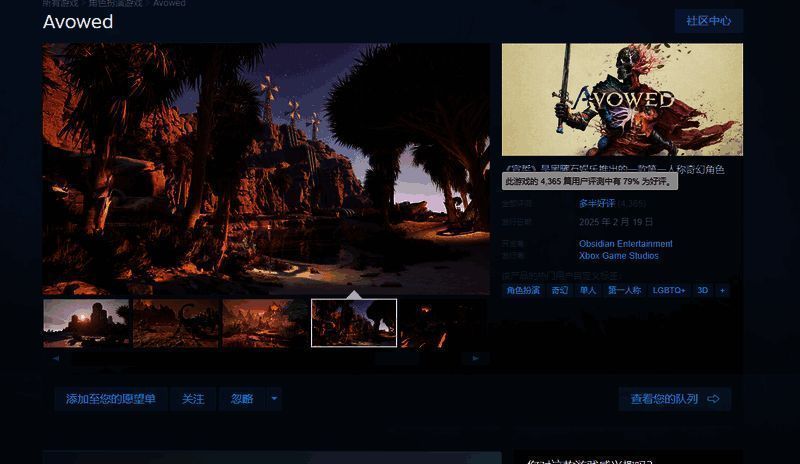The width and height of the screenshot is (800, 464).
Task: Click the left arrow of the screenshot strip
Action: [55, 358]
